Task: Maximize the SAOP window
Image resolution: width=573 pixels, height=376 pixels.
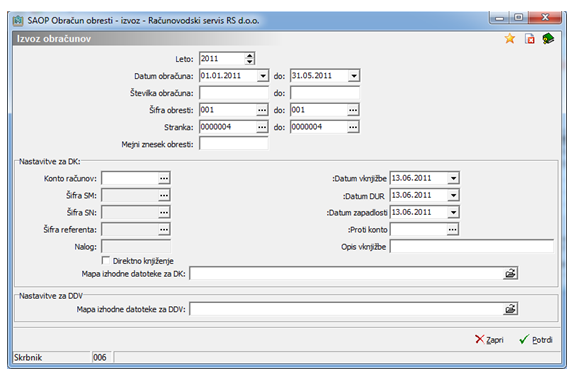Action: tap(519, 17)
